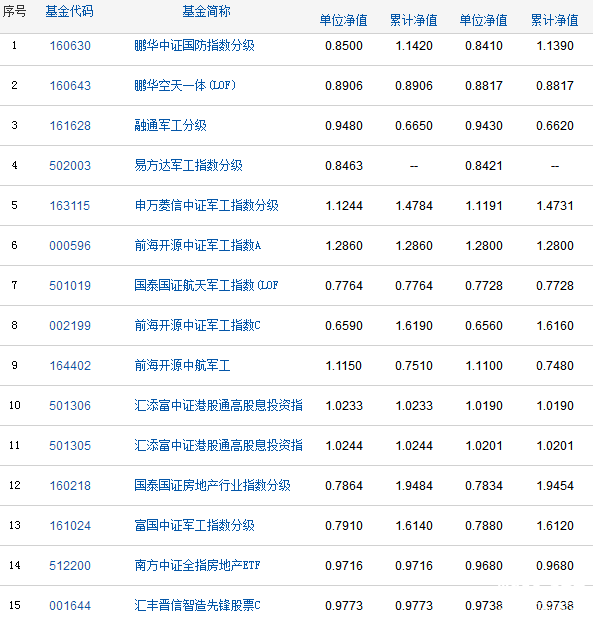Open fund code 160643 link
Screen dimensions: 593x619
pyautogui.click(x=70, y=86)
